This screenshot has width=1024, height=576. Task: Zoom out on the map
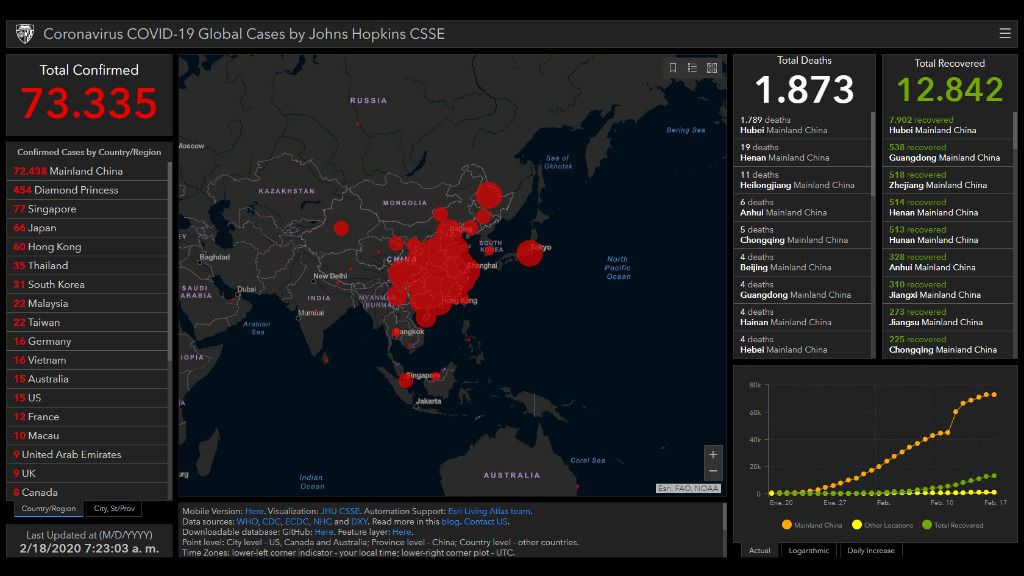[x=712, y=471]
